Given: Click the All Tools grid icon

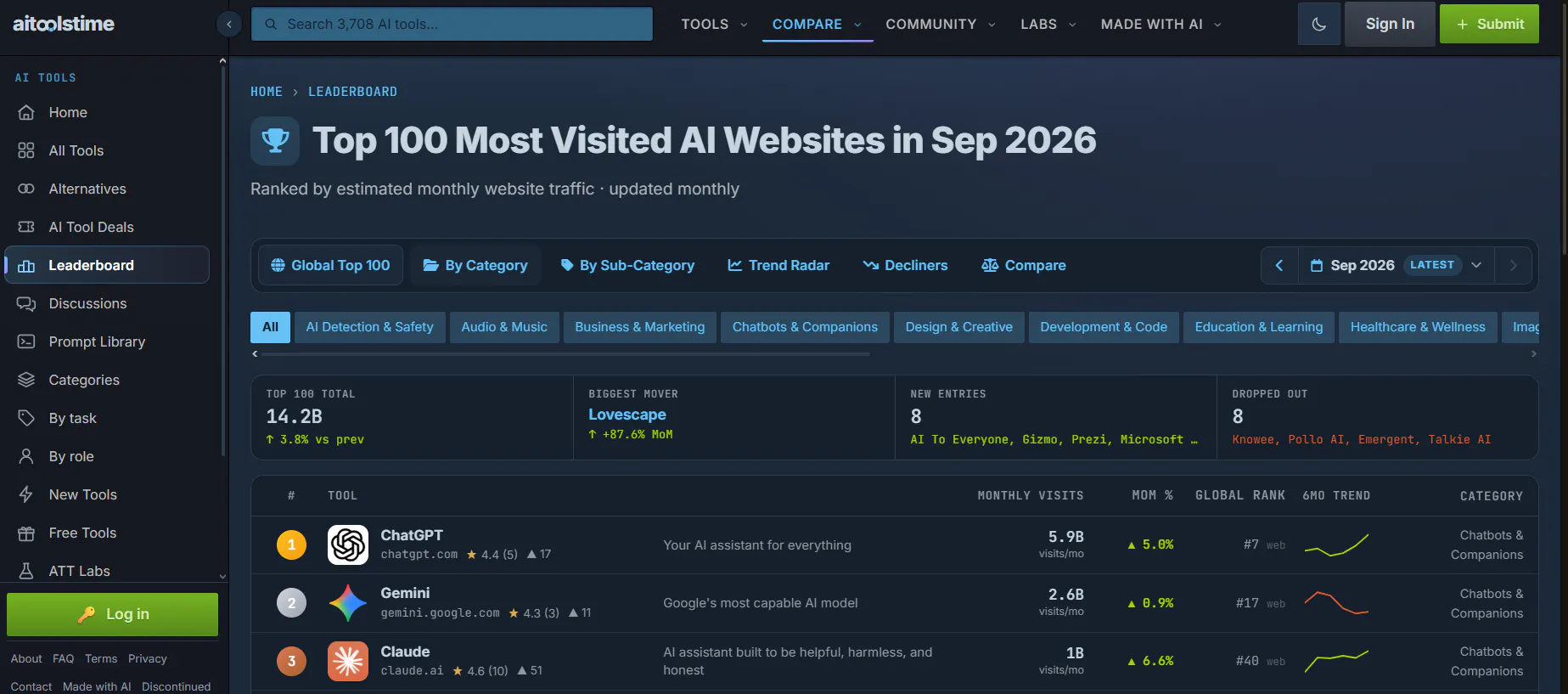Looking at the screenshot, I should (x=26, y=150).
